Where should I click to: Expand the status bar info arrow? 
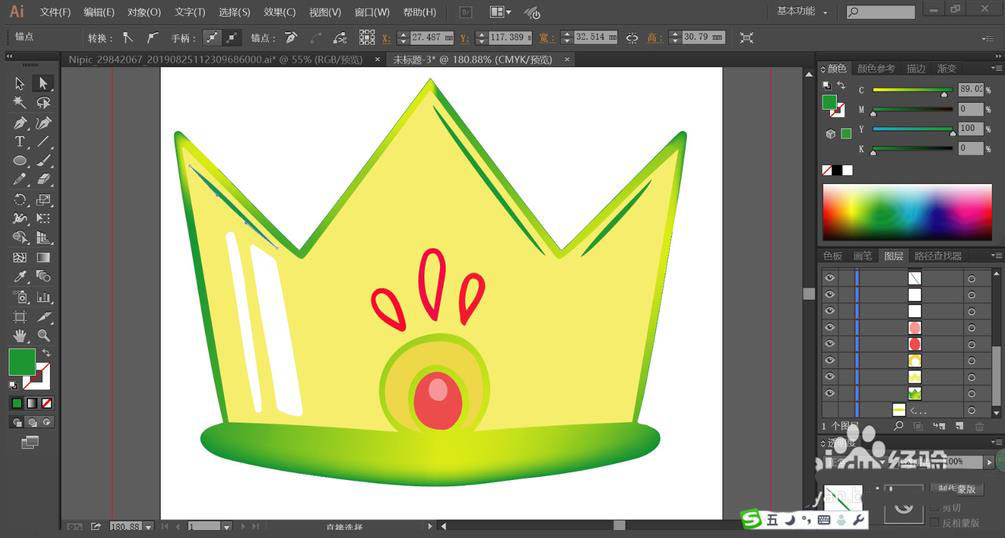430,526
